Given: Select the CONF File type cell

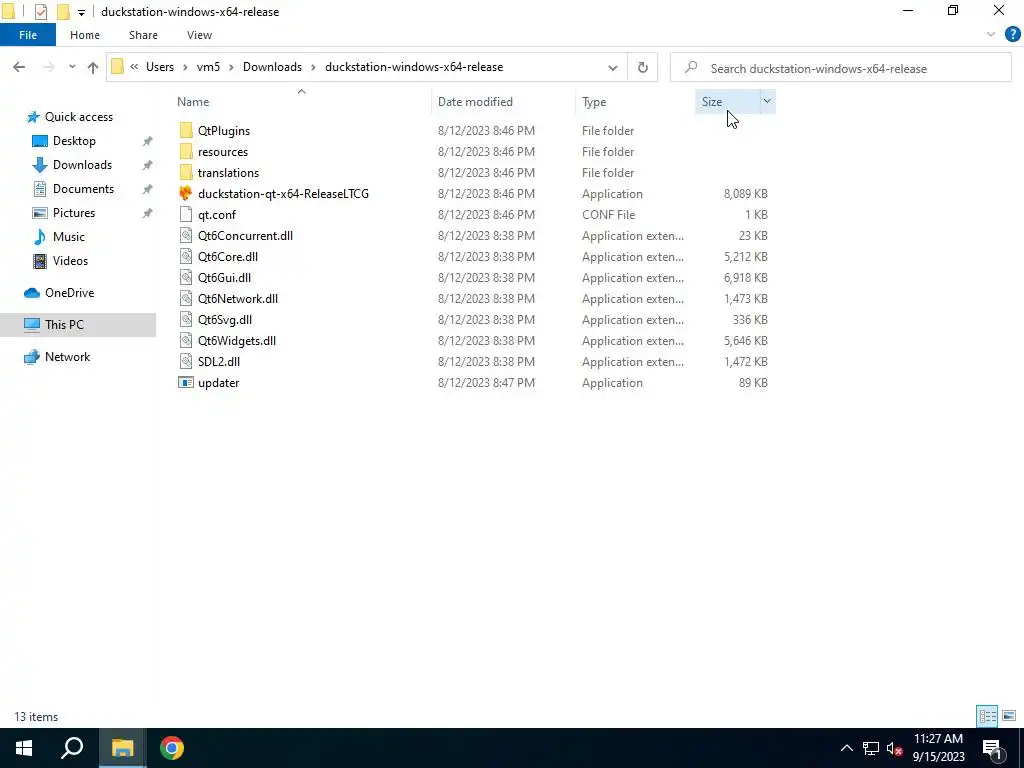Looking at the screenshot, I should (608, 214).
